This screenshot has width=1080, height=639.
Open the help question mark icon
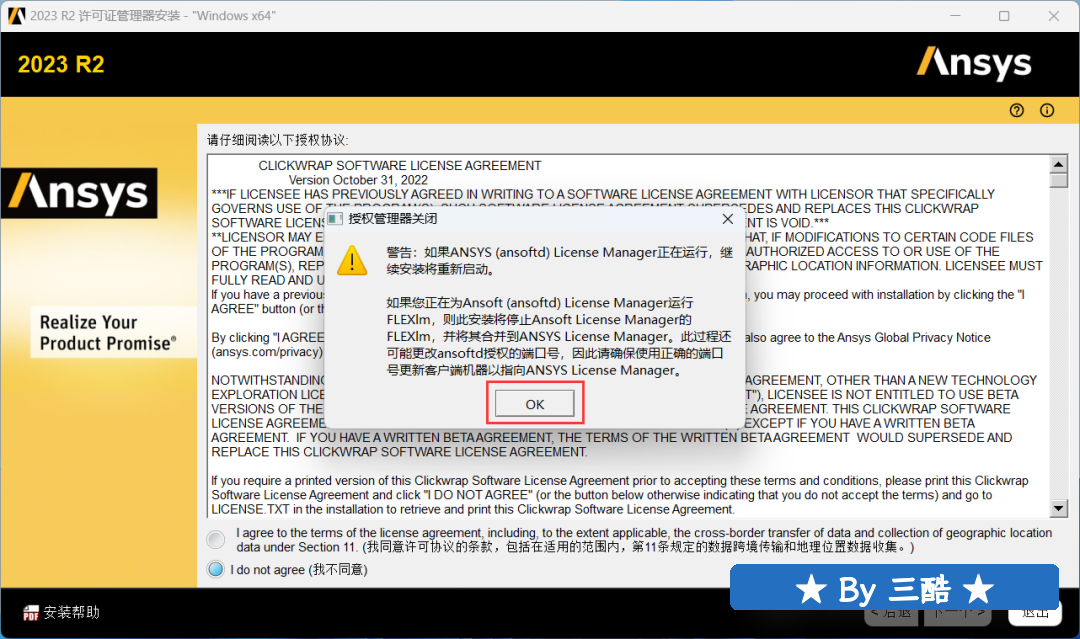click(x=1017, y=110)
